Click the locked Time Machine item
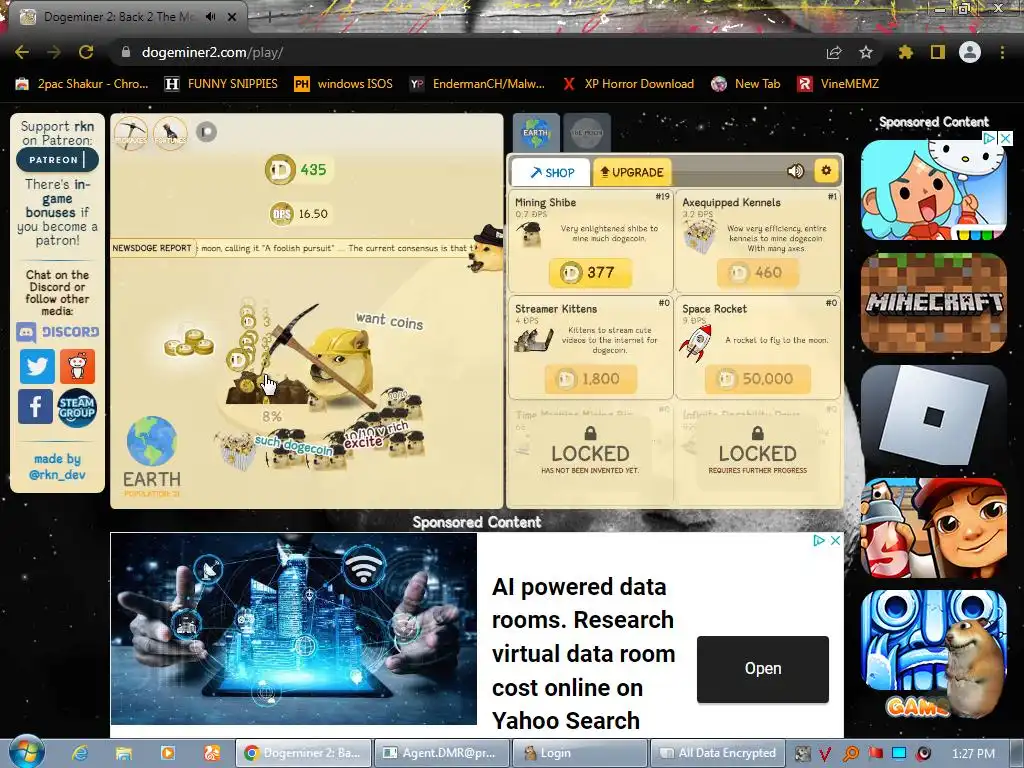This screenshot has width=1024, height=768. [590, 451]
